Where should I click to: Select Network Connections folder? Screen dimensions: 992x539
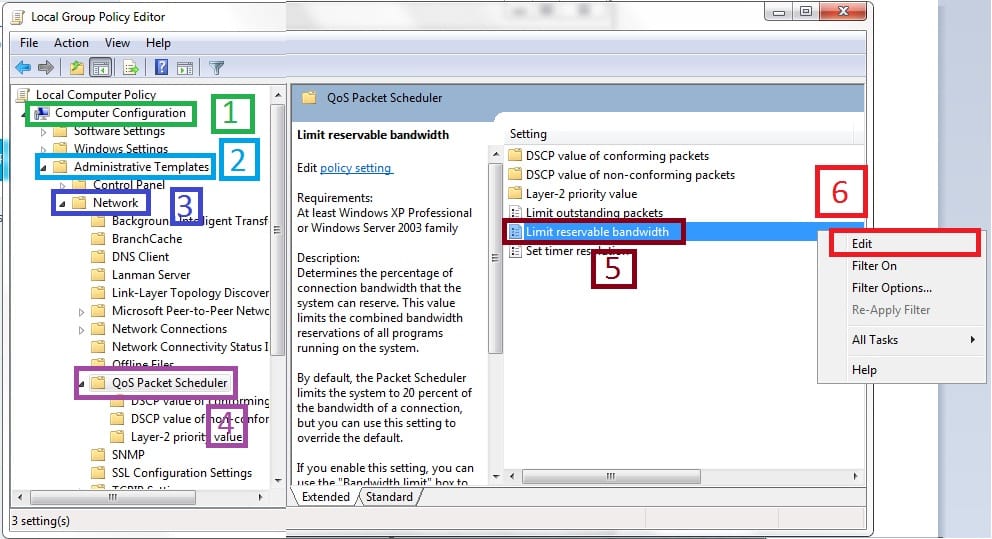(x=169, y=329)
